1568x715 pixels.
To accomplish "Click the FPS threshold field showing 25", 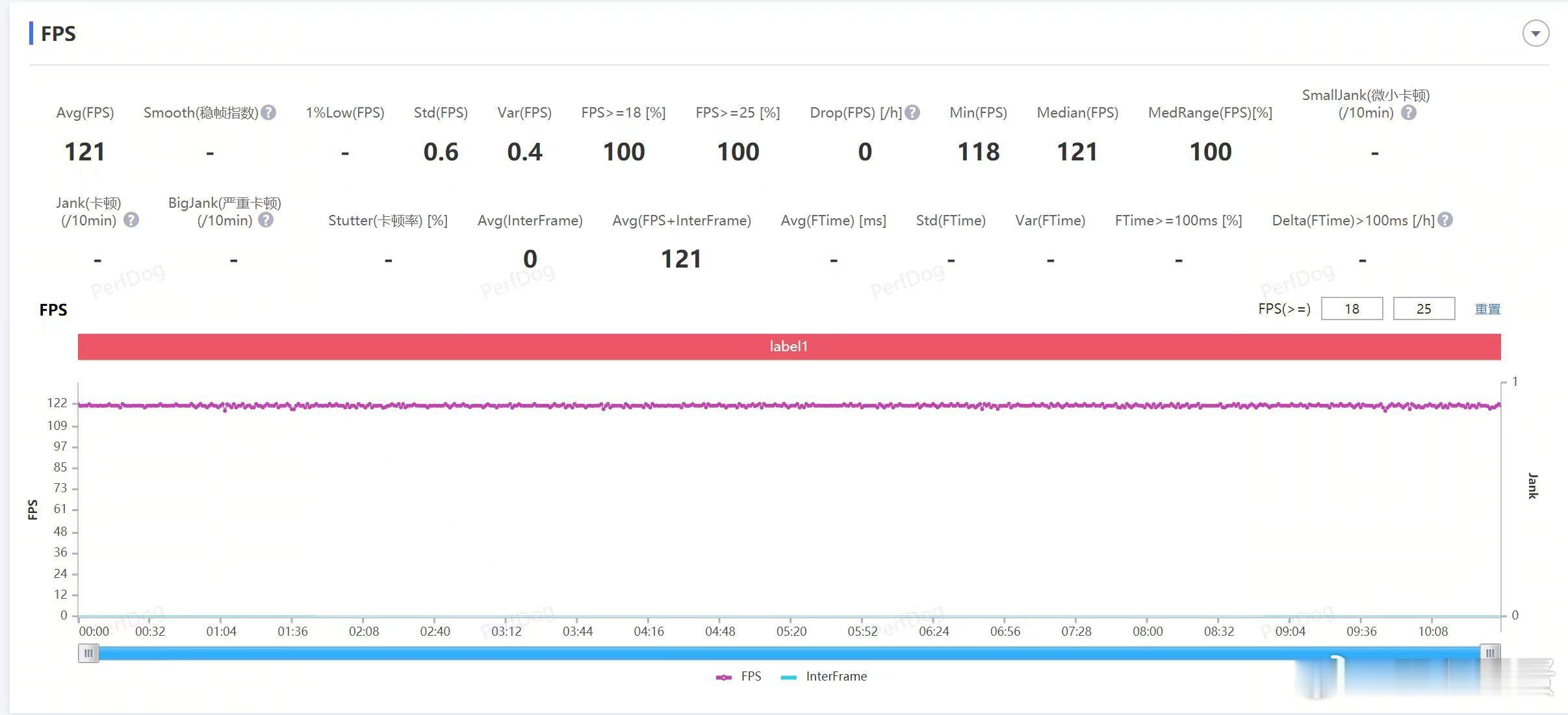I will coord(1424,309).
